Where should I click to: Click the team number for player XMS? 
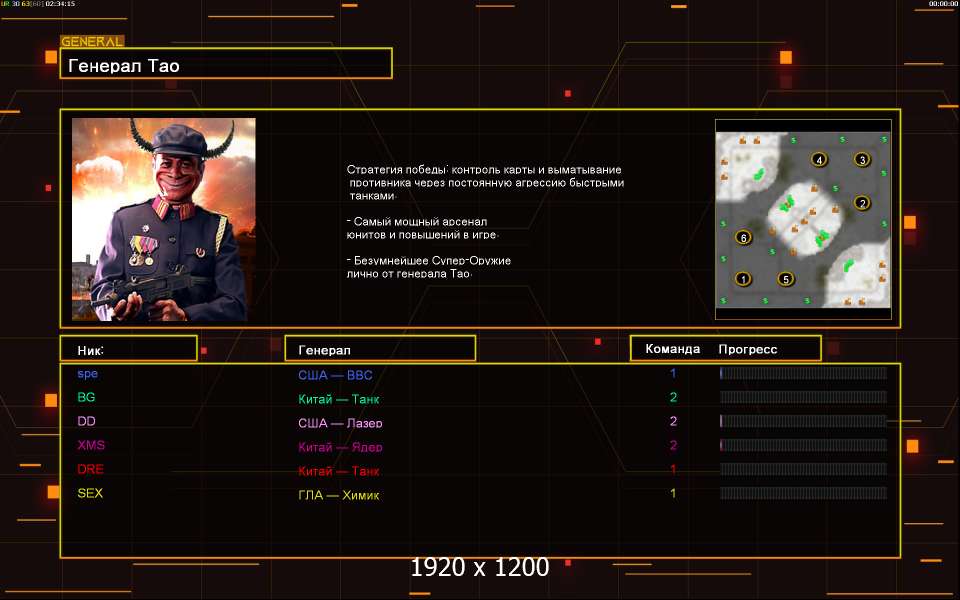click(x=673, y=445)
